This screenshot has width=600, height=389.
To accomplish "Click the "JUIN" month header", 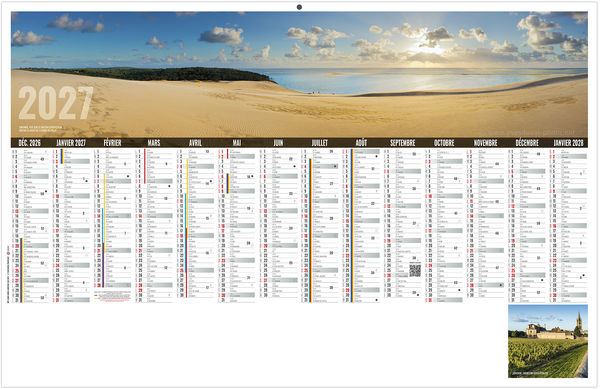I will (x=278, y=143).
